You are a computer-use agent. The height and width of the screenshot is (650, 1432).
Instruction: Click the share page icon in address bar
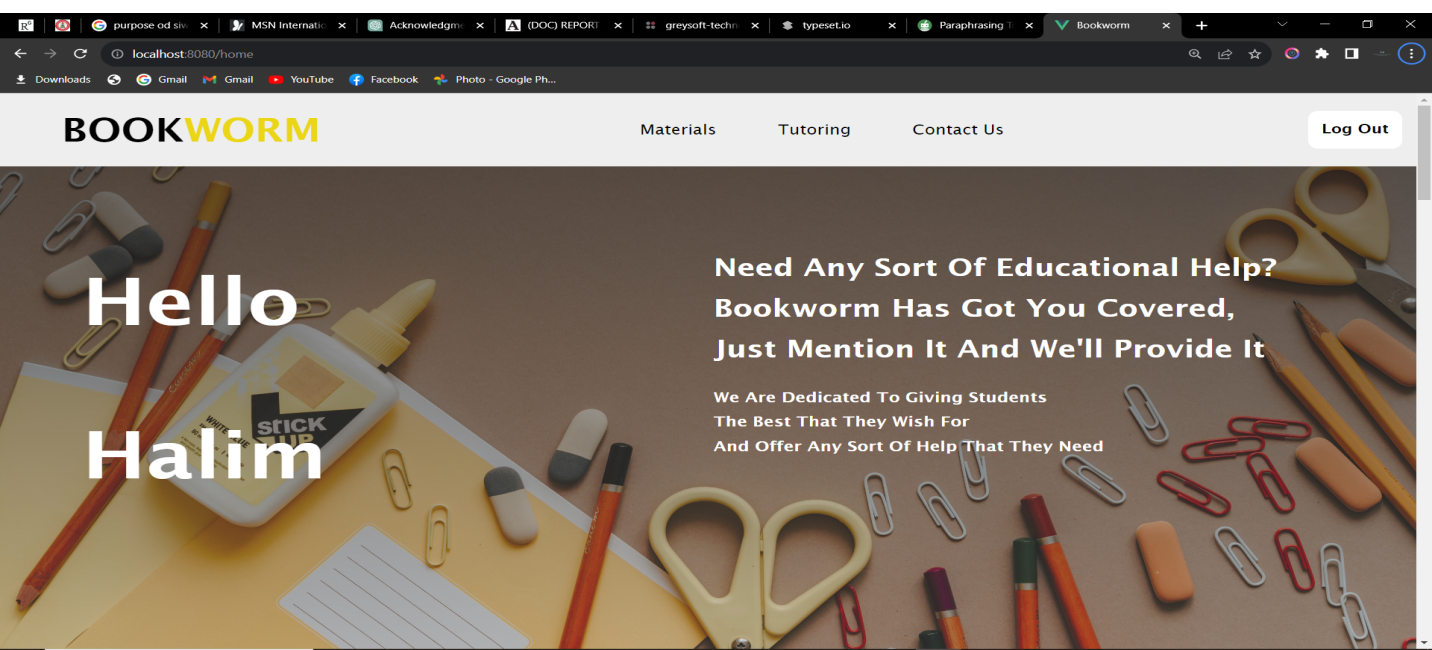coord(1224,54)
